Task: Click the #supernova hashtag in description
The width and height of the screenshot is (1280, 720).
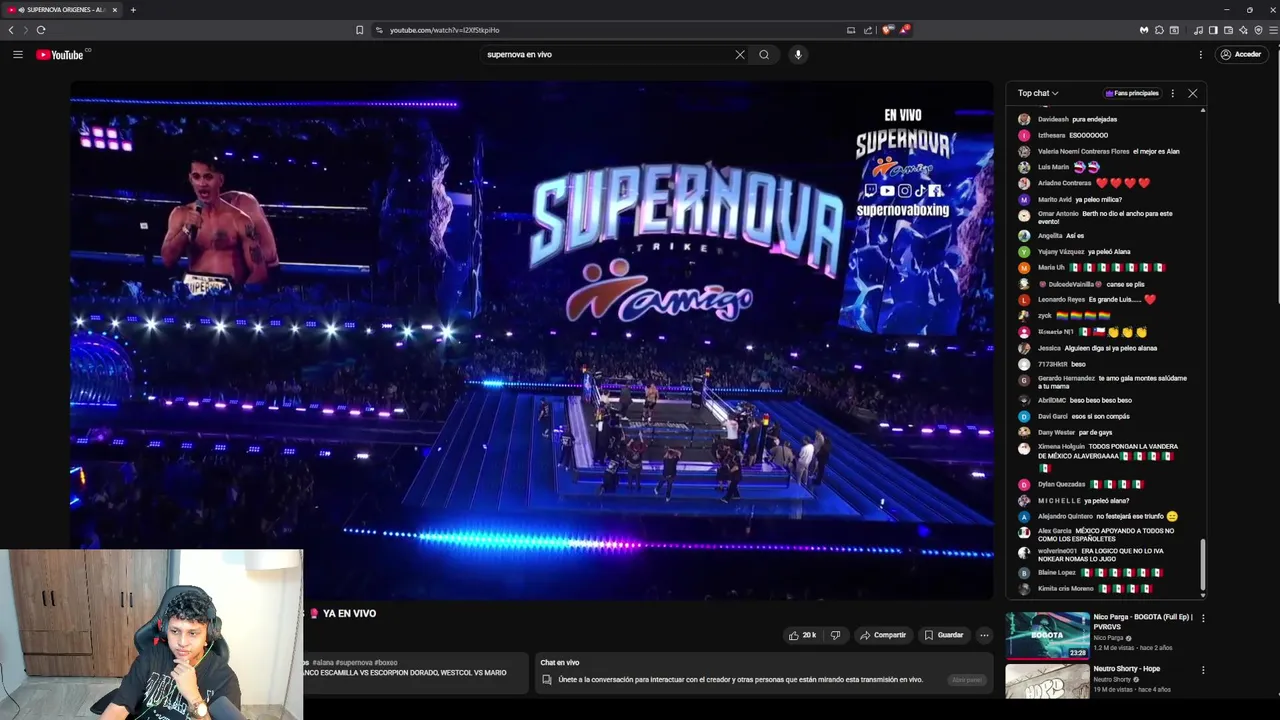Action: (x=353, y=663)
